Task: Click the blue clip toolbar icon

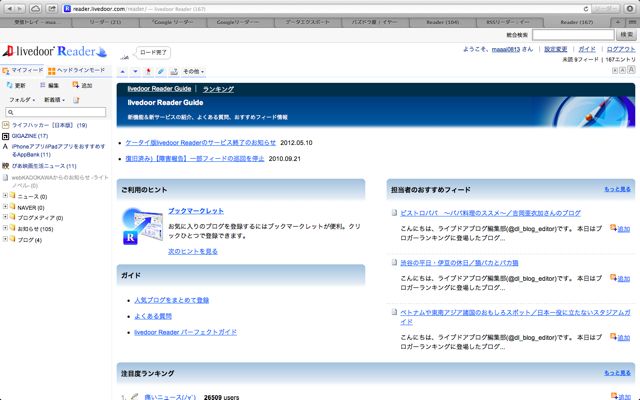Action: point(161,71)
